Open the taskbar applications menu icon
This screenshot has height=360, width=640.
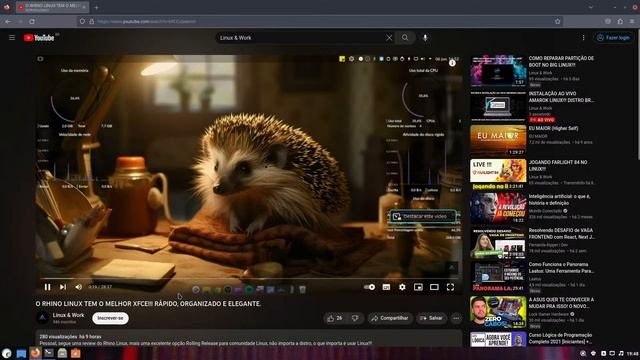pyautogui.click(x=7, y=353)
